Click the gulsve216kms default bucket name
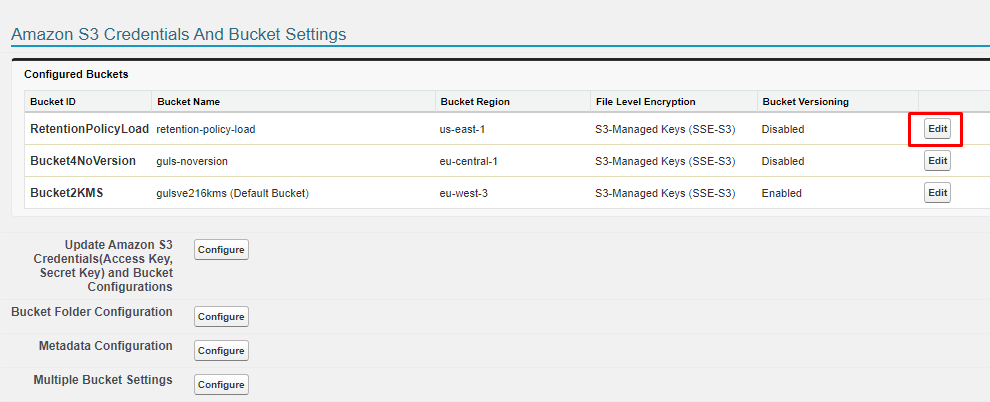The image size is (990, 402). (232, 194)
